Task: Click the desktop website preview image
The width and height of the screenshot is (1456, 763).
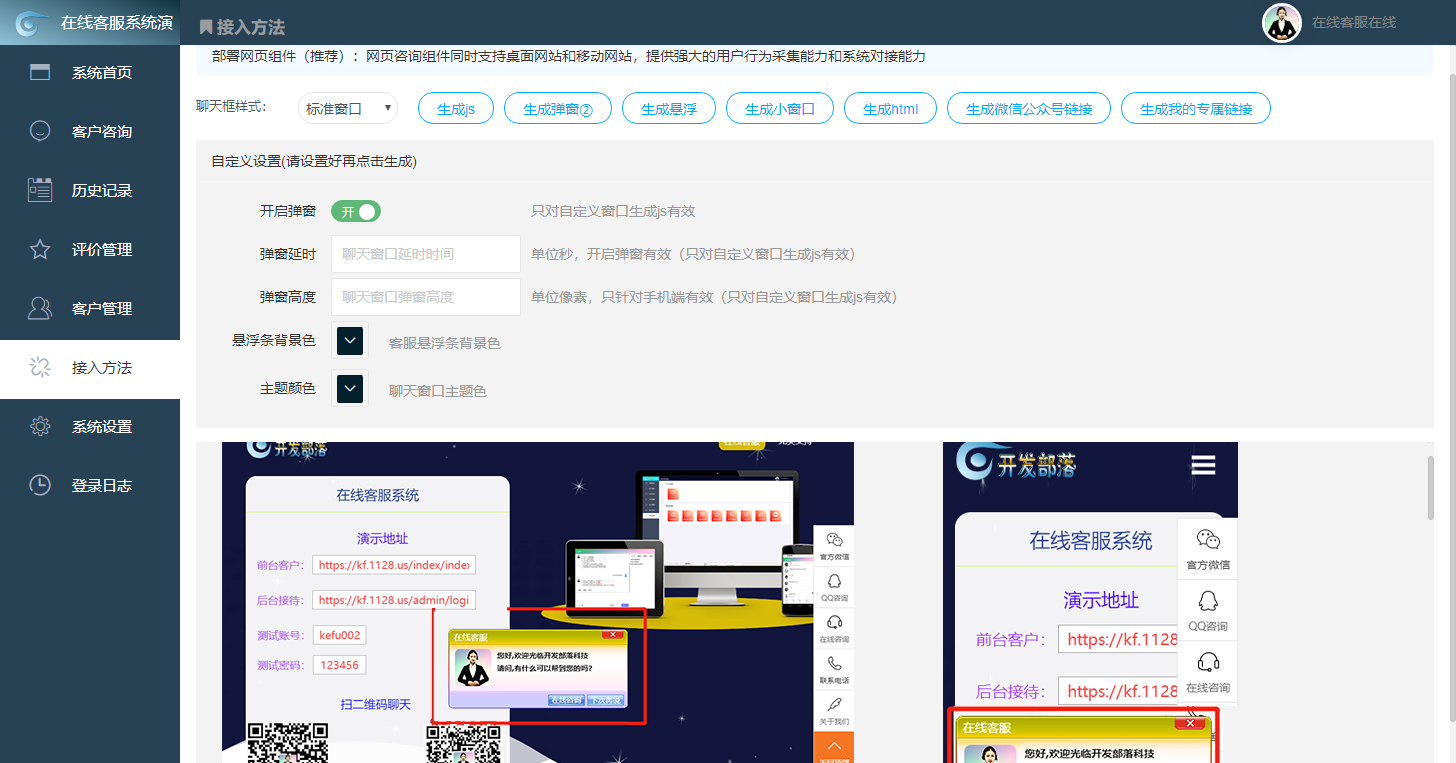Action: point(538,602)
